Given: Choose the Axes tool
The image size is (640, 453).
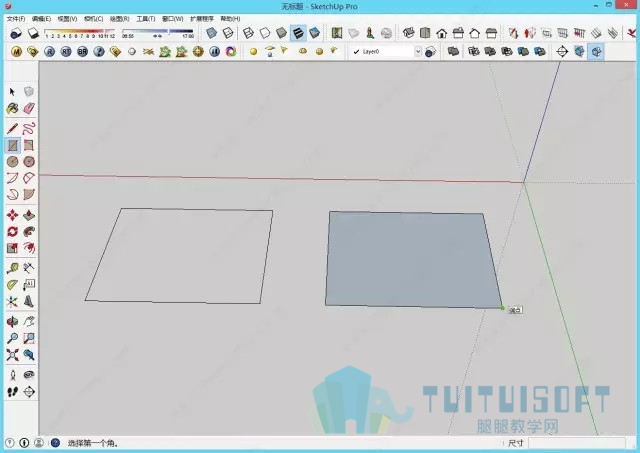Looking at the screenshot, I should 12,302.
